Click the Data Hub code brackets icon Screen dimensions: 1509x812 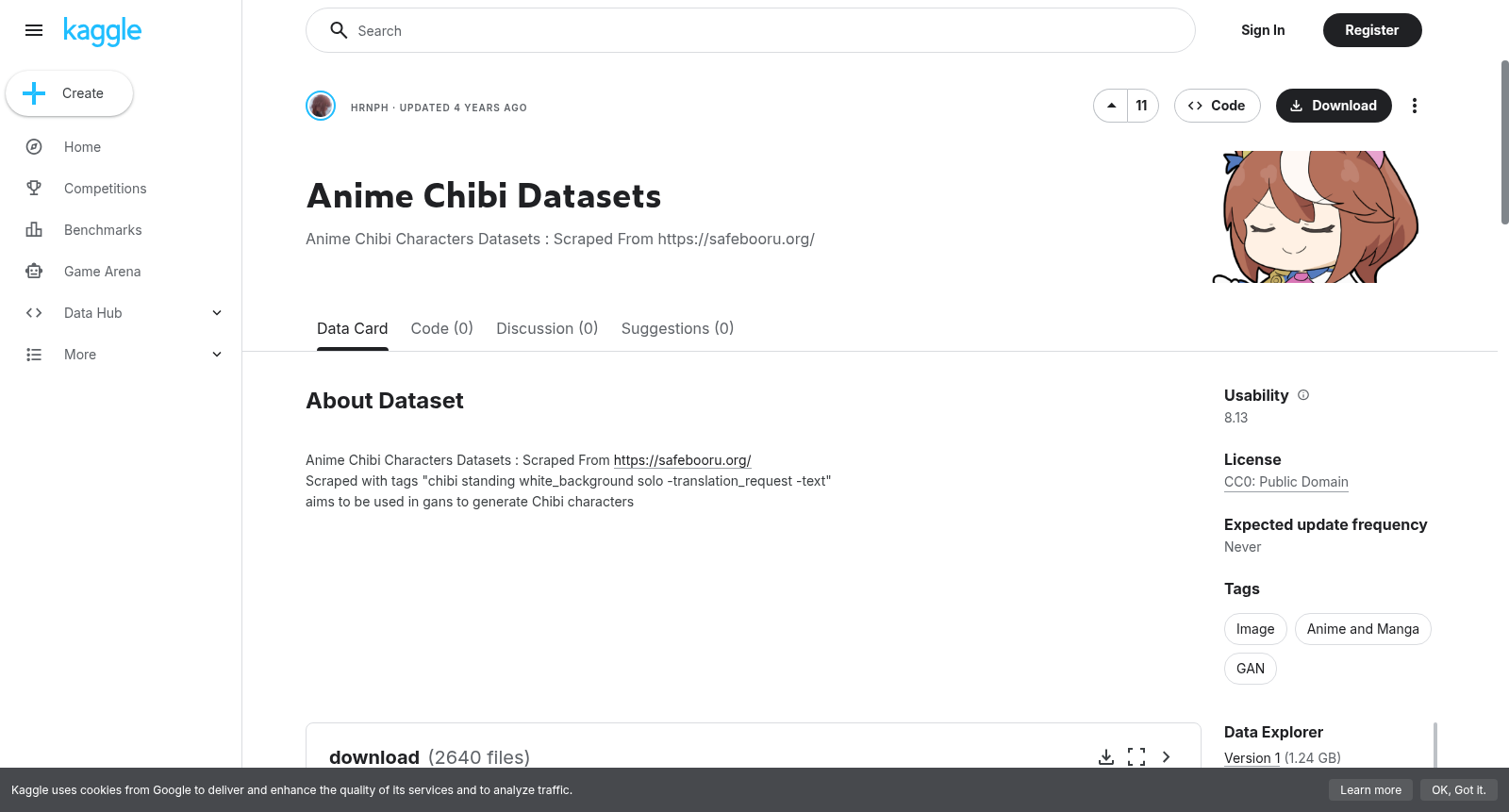tap(34, 313)
